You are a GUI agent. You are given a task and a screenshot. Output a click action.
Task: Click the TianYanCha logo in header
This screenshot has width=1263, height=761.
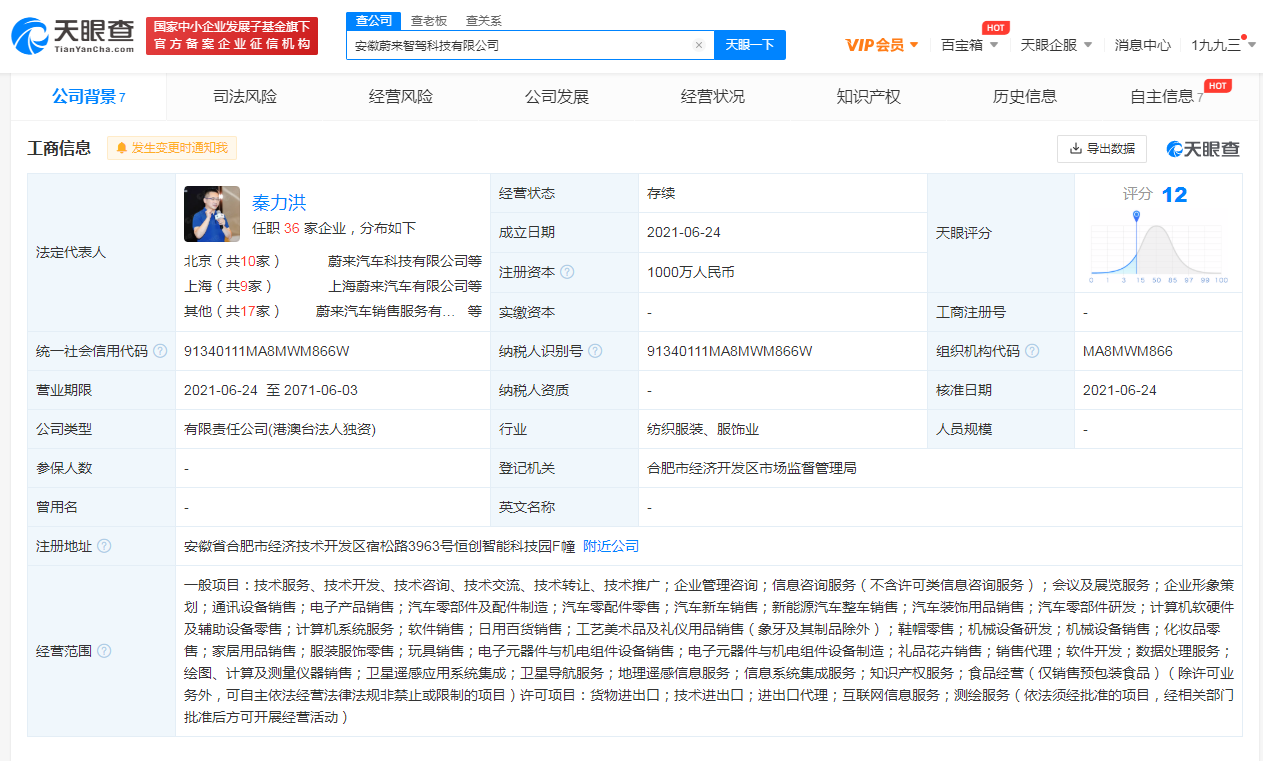pos(73,36)
